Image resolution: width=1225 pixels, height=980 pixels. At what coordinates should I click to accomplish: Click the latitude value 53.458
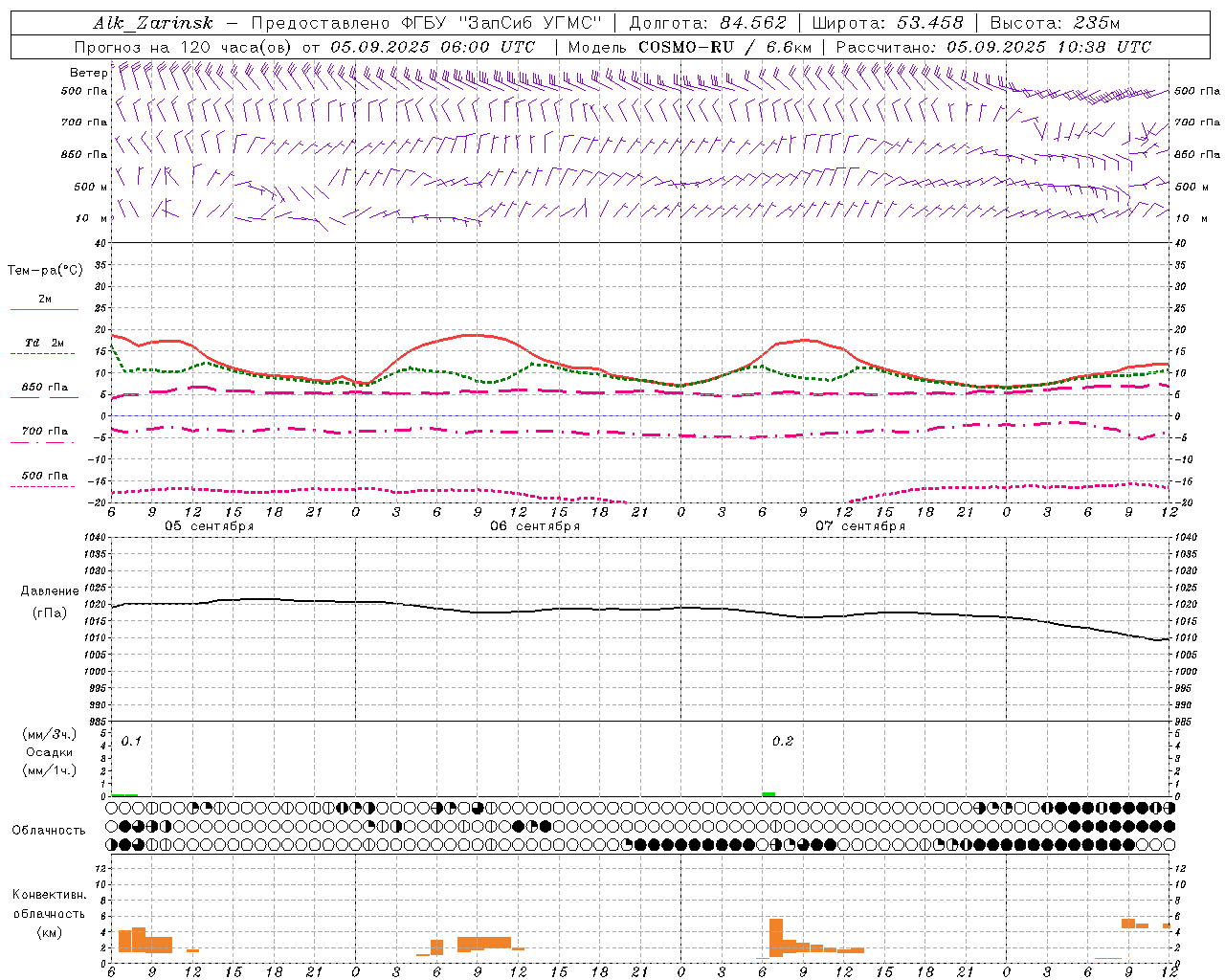(x=930, y=23)
